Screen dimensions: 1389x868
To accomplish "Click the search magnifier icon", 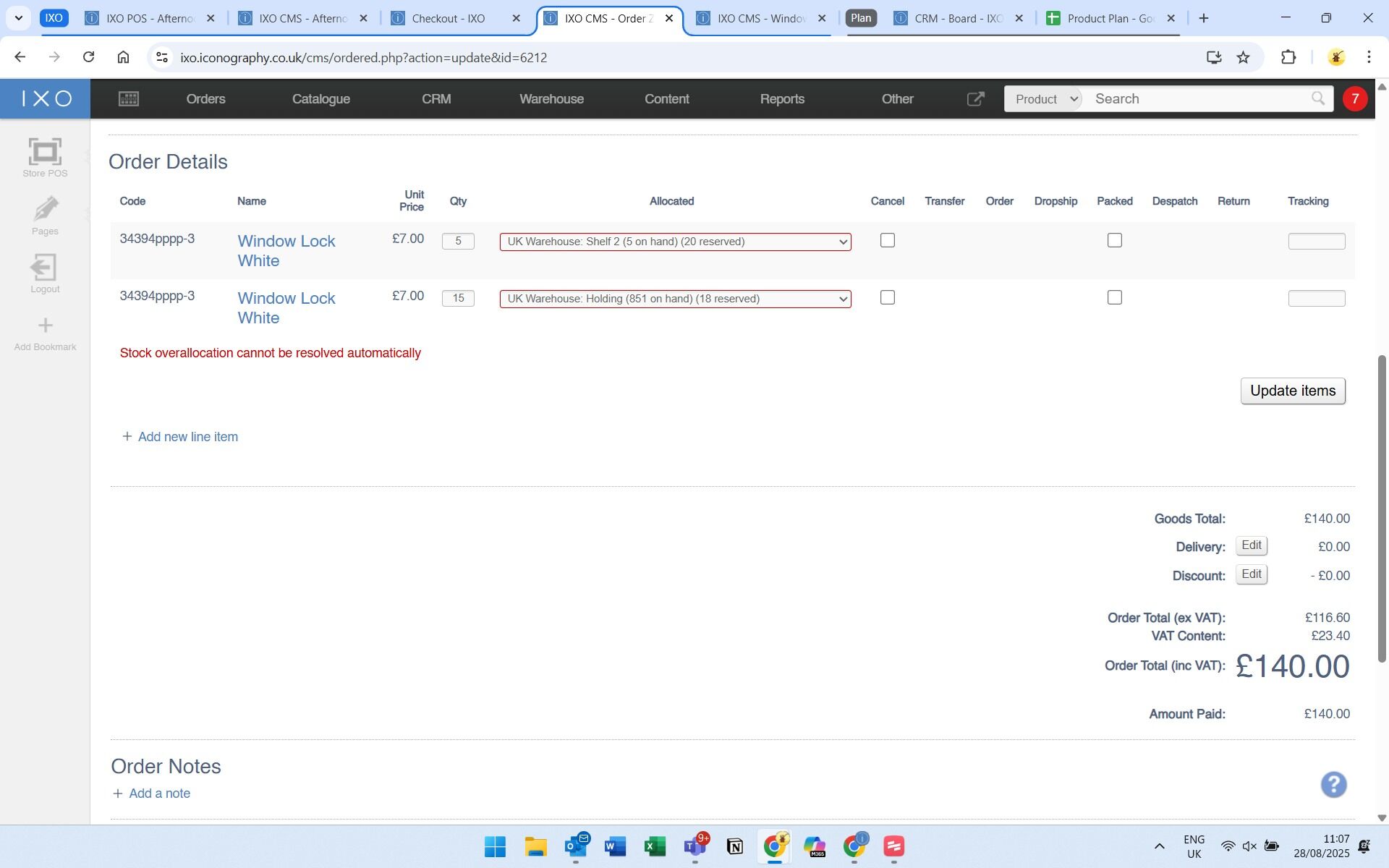I will point(1317,98).
